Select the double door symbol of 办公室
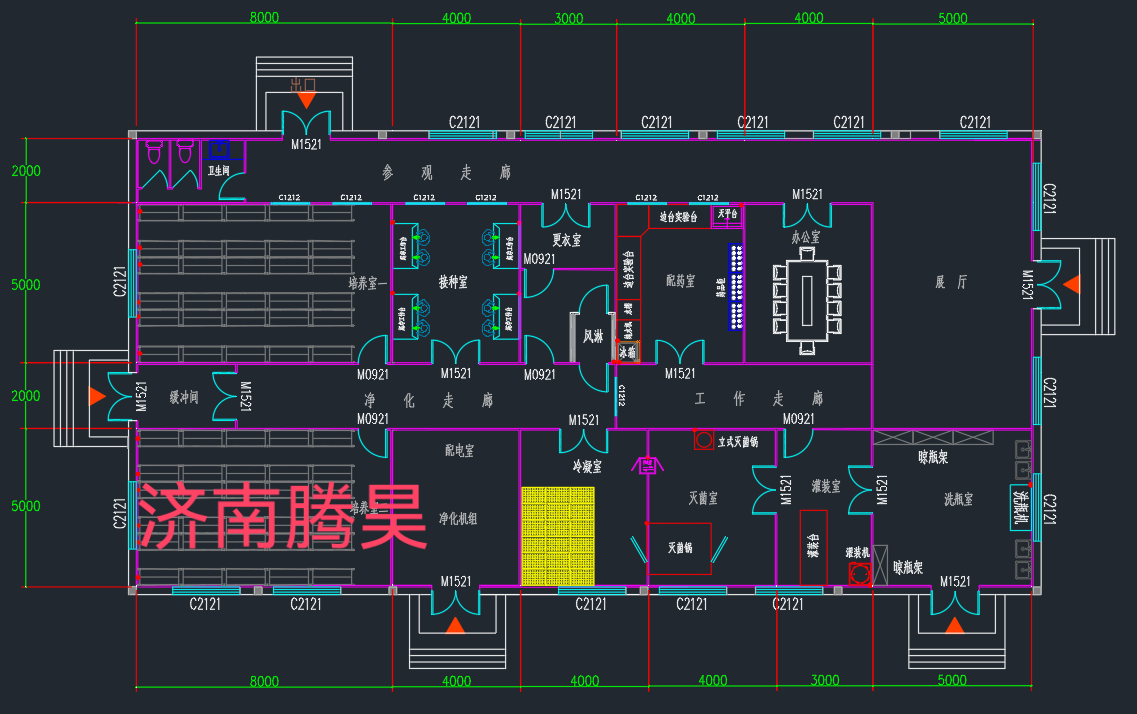The height and width of the screenshot is (714, 1137). (x=807, y=215)
